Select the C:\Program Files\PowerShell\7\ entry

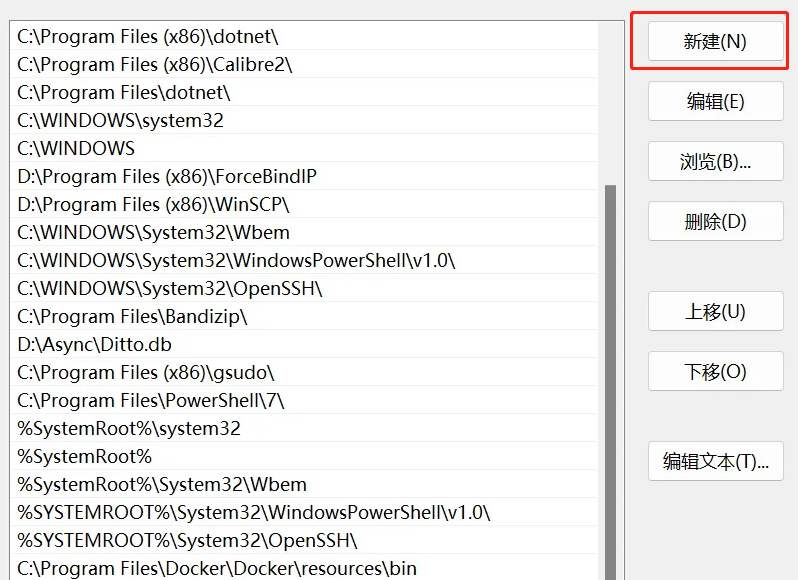click(151, 401)
